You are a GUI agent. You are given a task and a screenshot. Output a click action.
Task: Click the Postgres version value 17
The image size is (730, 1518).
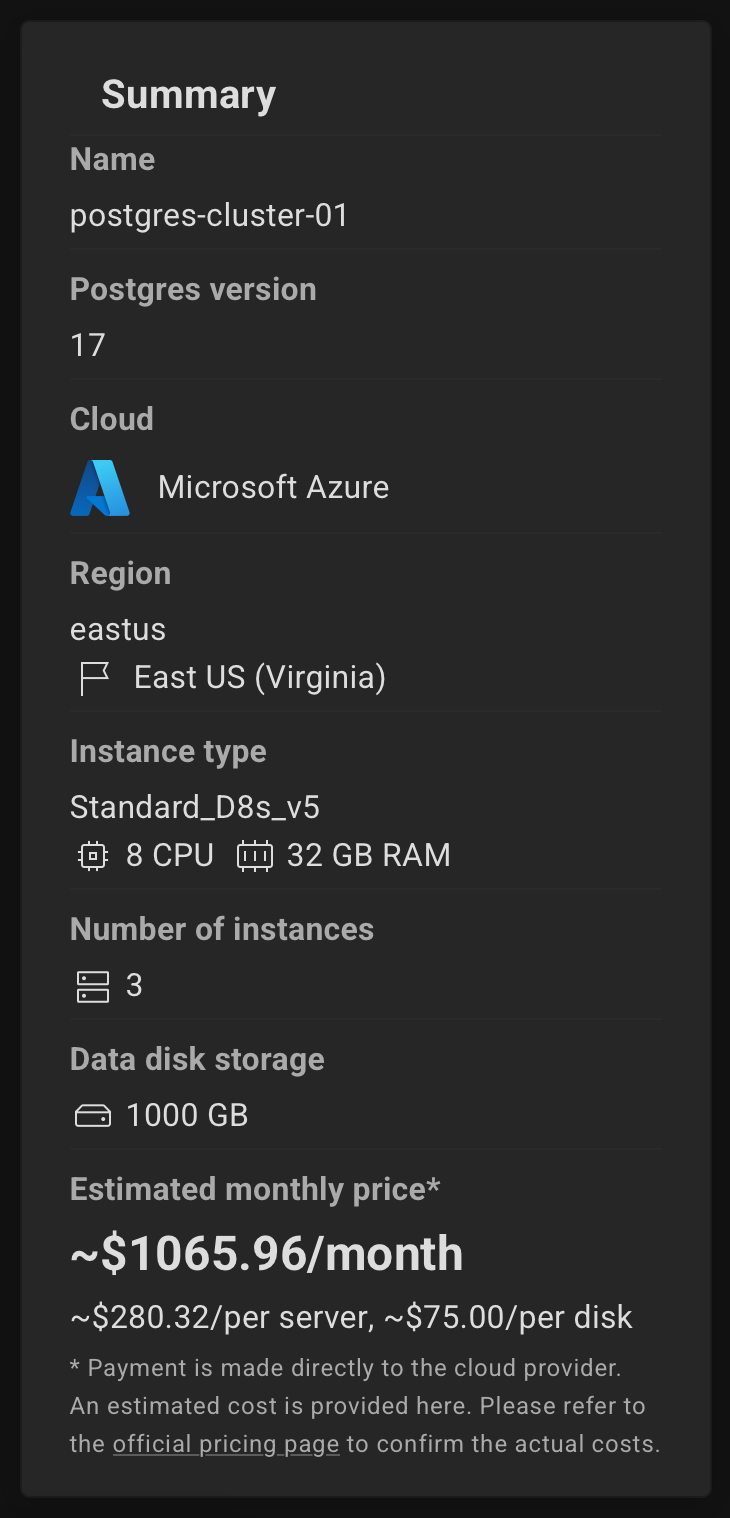[88, 345]
